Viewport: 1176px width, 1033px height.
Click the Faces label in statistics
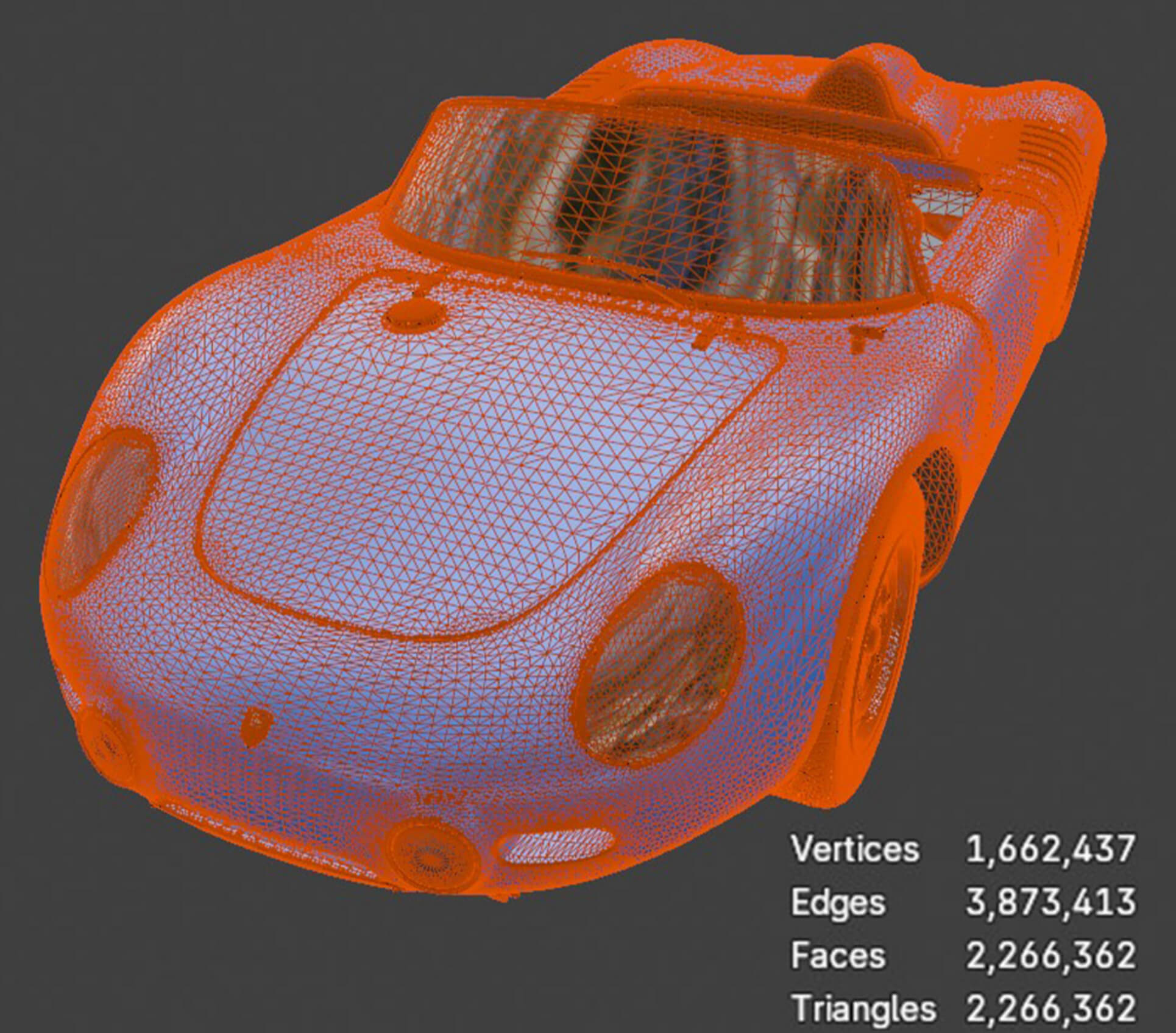tap(838, 955)
